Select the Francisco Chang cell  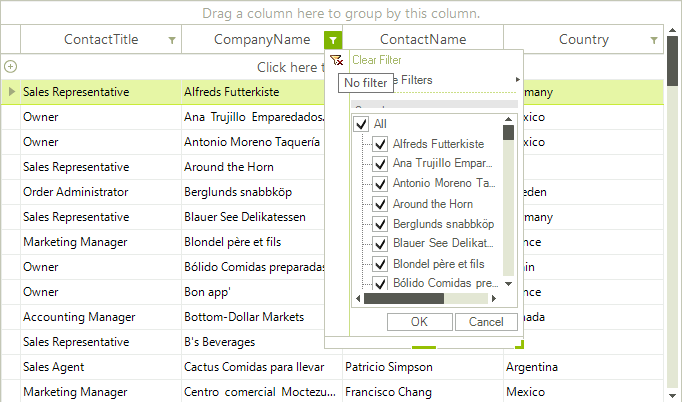[x=423, y=392]
